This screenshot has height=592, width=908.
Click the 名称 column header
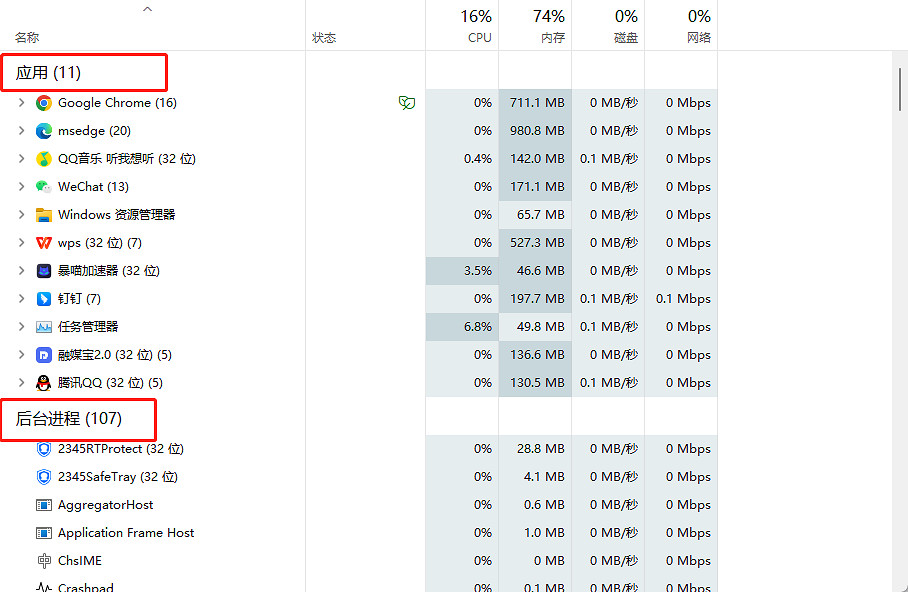(28, 38)
